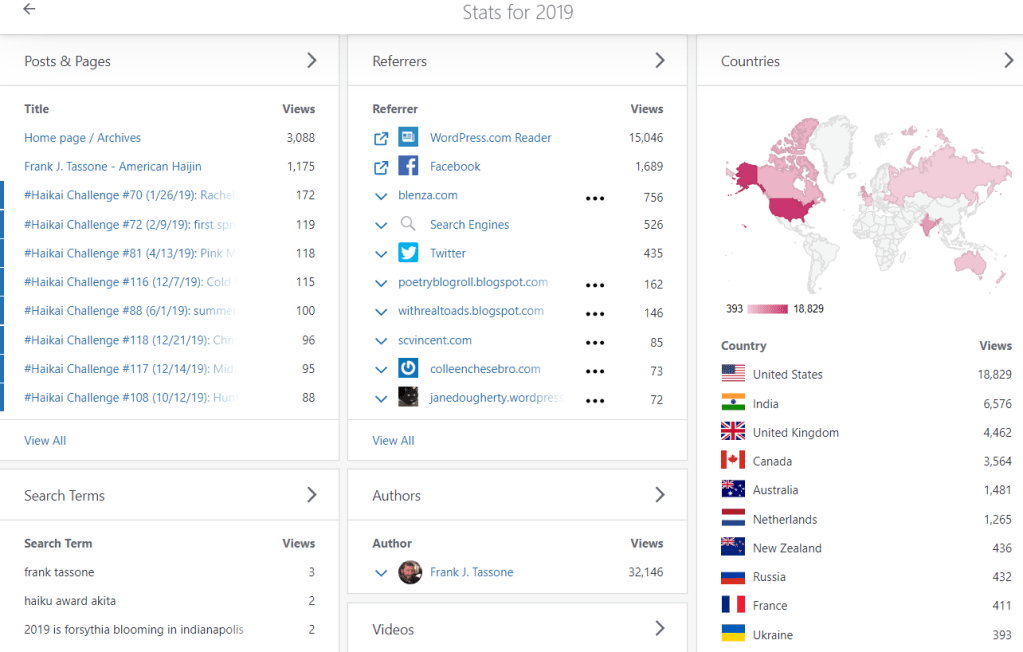Open more options for blenza.com

(595, 198)
